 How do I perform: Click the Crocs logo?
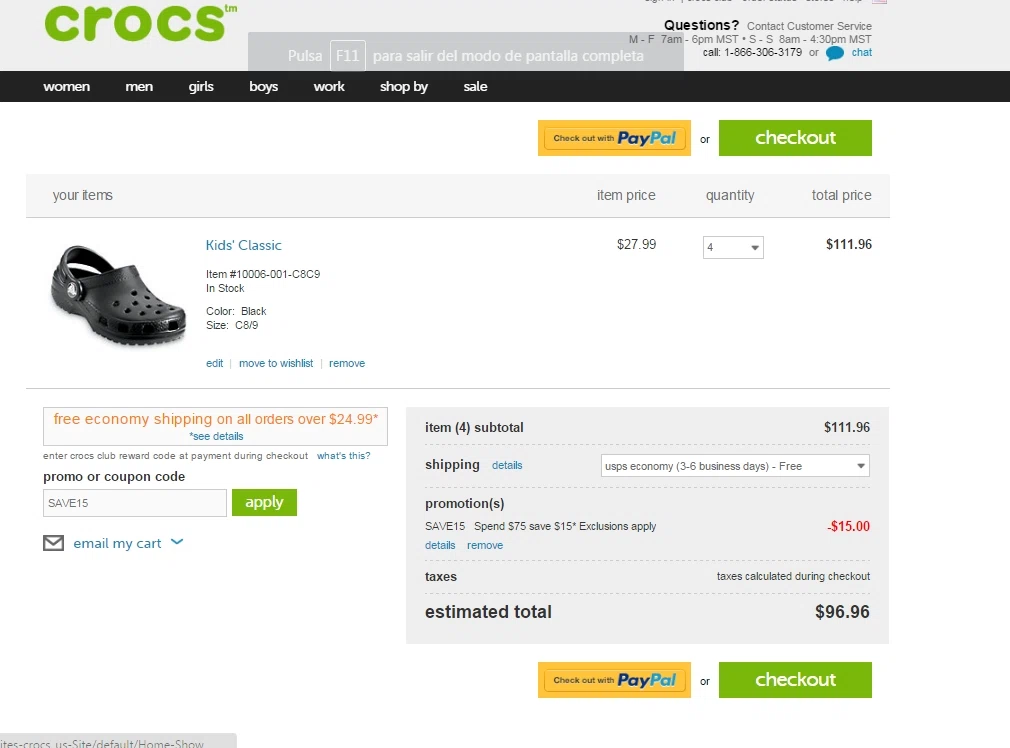click(140, 23)
